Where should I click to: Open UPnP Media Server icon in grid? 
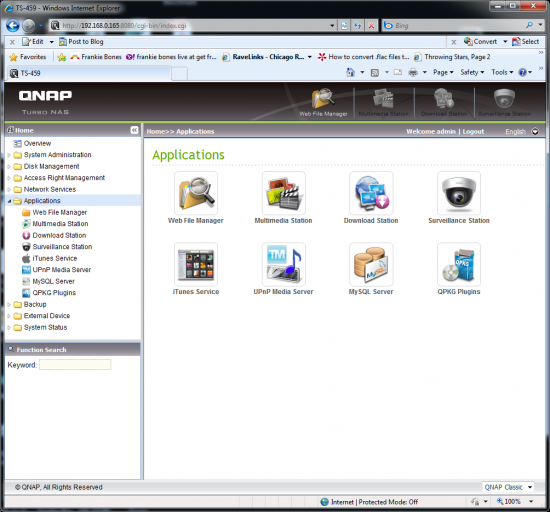283,264
